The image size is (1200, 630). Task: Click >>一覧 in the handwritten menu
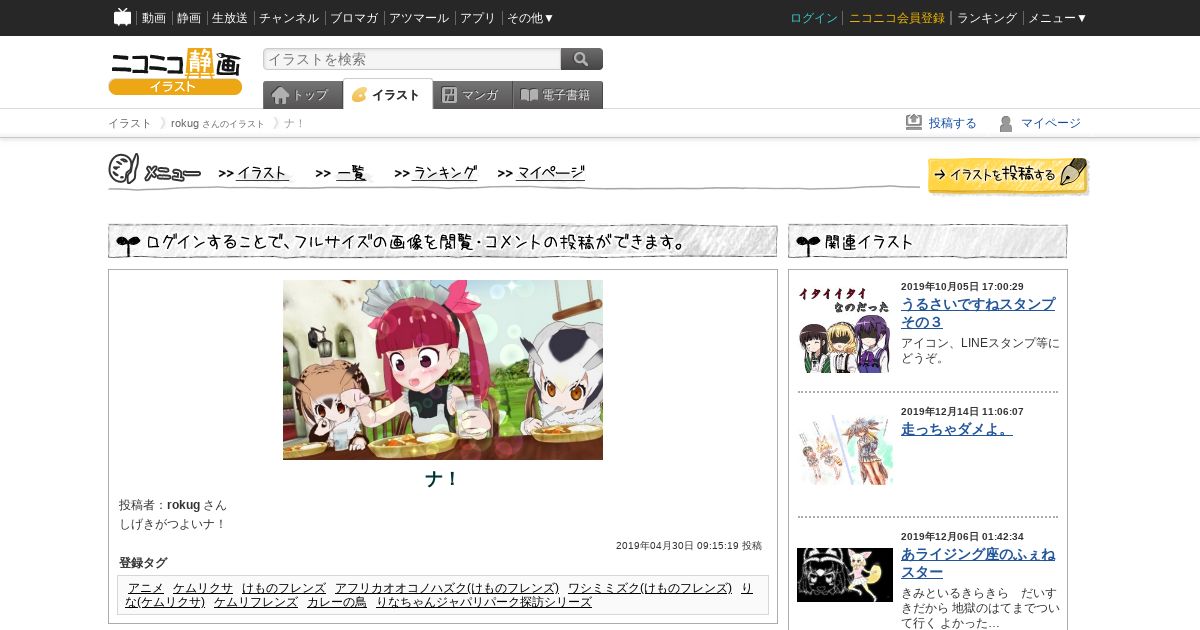click(x=342, y=173)
